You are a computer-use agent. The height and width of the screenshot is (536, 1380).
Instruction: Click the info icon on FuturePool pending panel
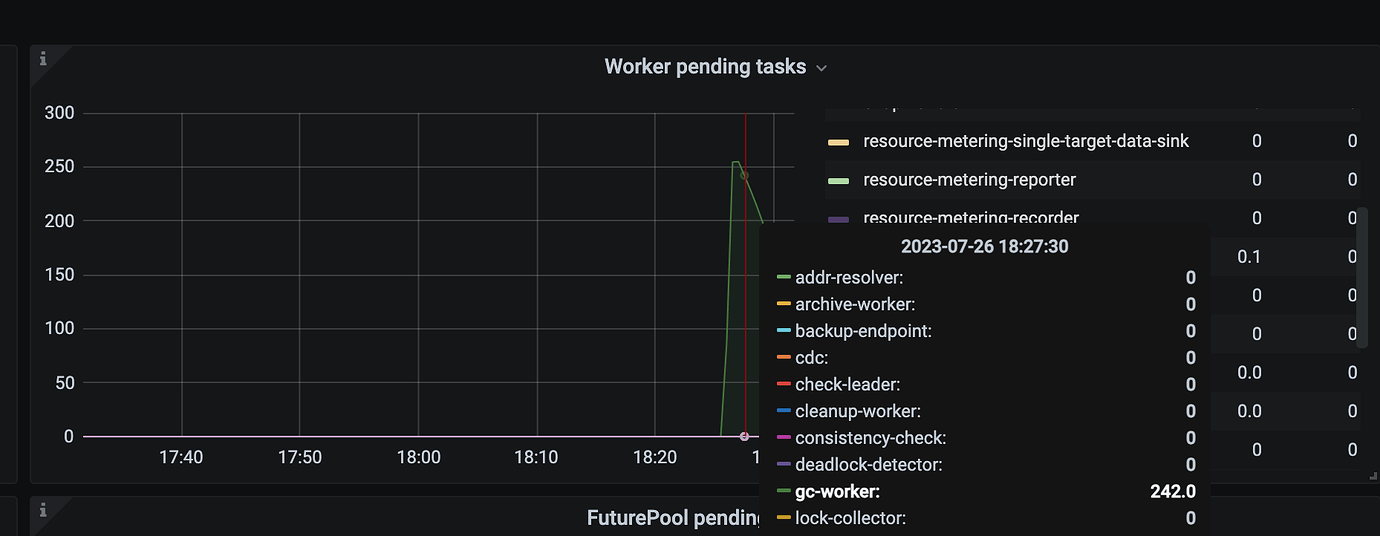tap(43, 510)
